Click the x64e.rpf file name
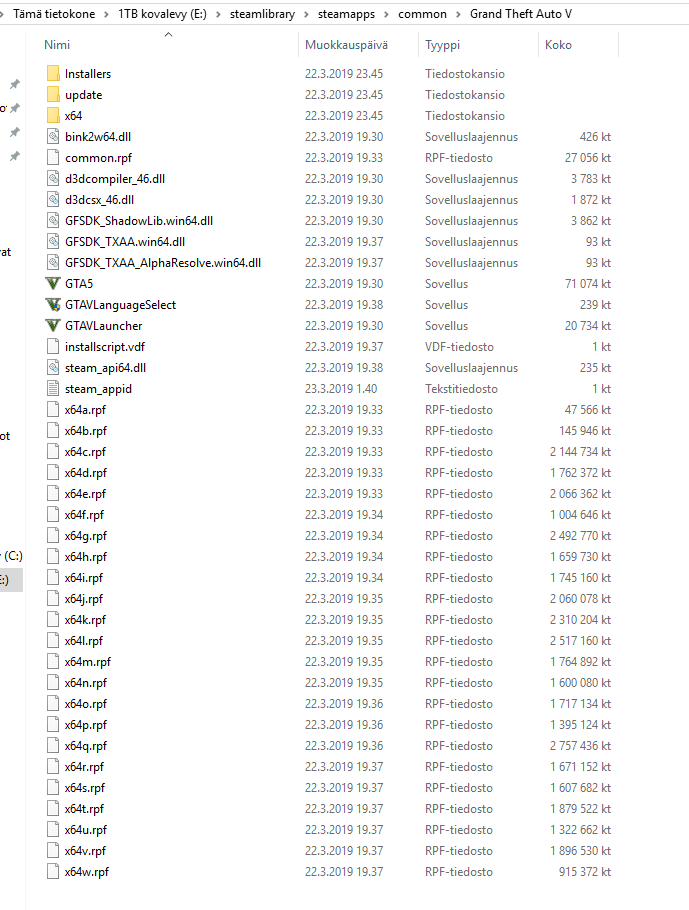The width and height of the screenshot is (689, 910). coord(85,493)
